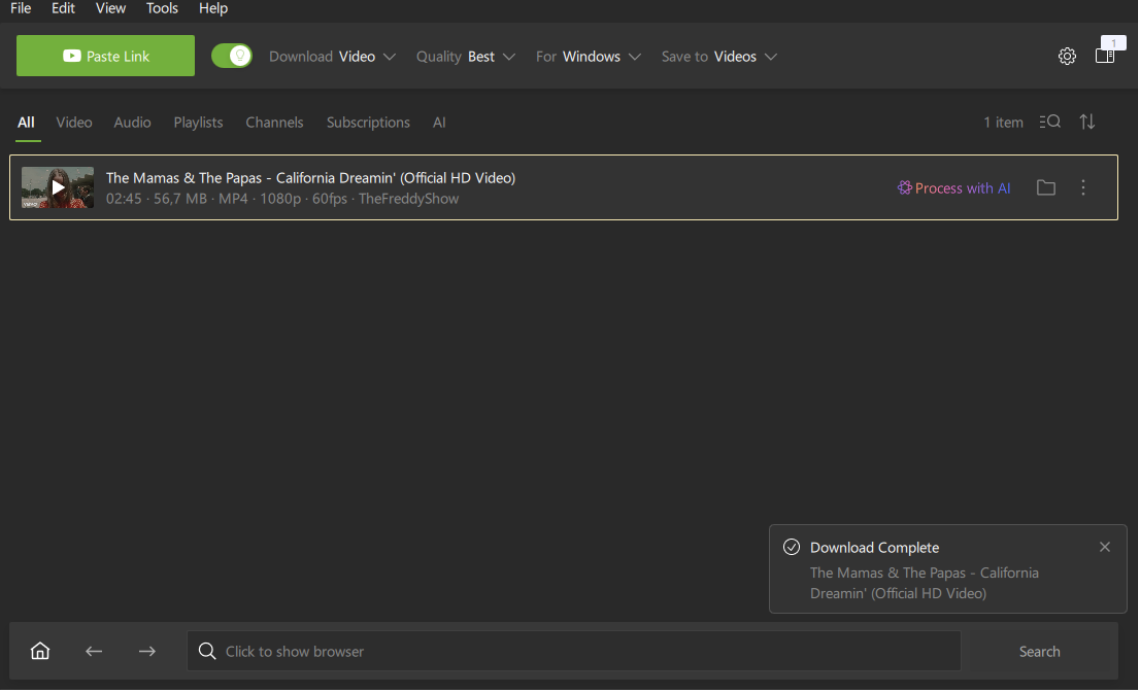Switch to the Channels tab

point(274,123)
